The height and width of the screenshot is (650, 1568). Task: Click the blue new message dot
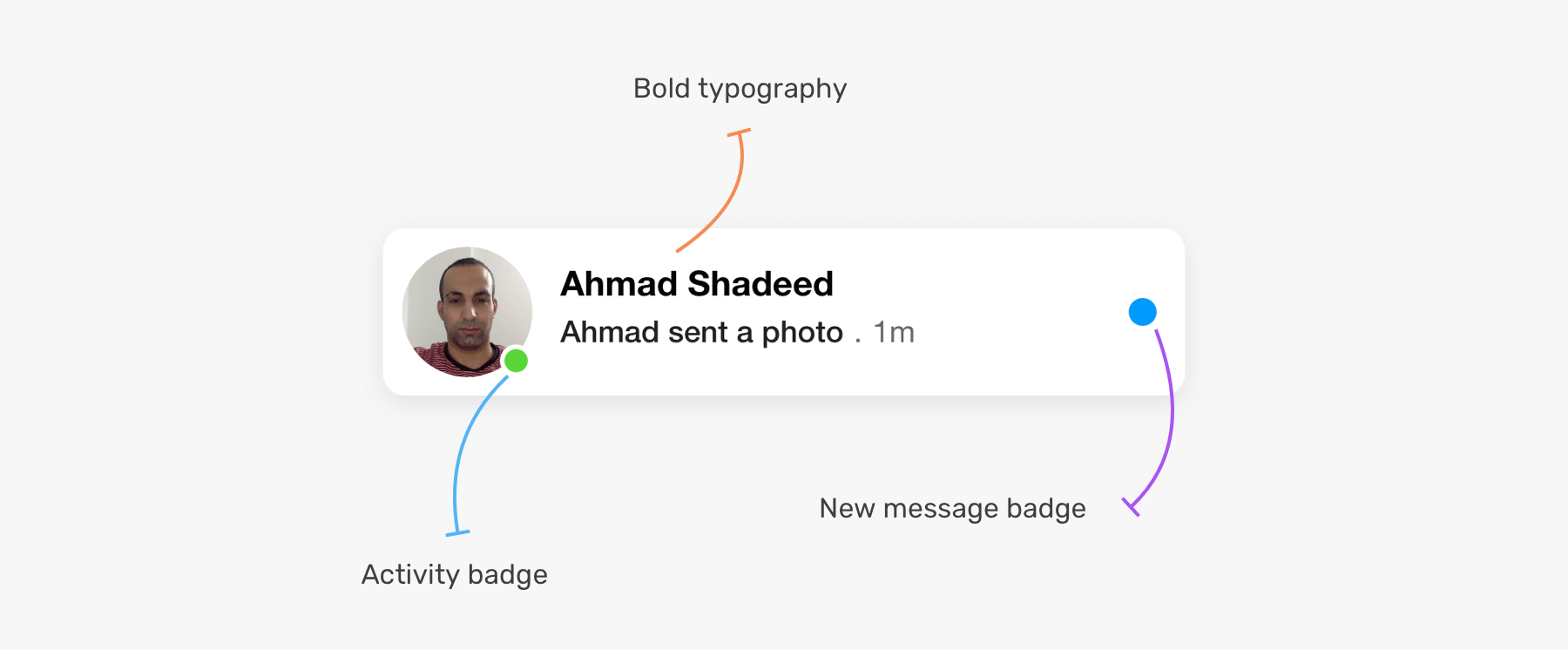pos(1142,312)
